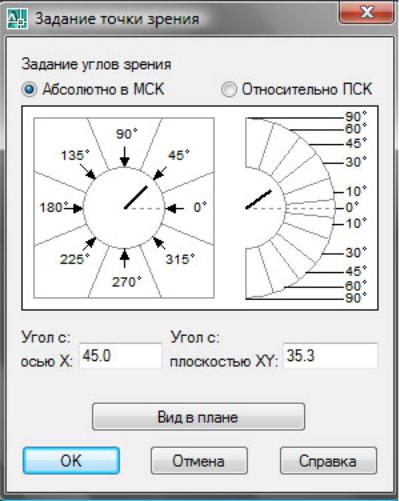Click the Отмена button
Screen dimensions: 399x501
199,461
